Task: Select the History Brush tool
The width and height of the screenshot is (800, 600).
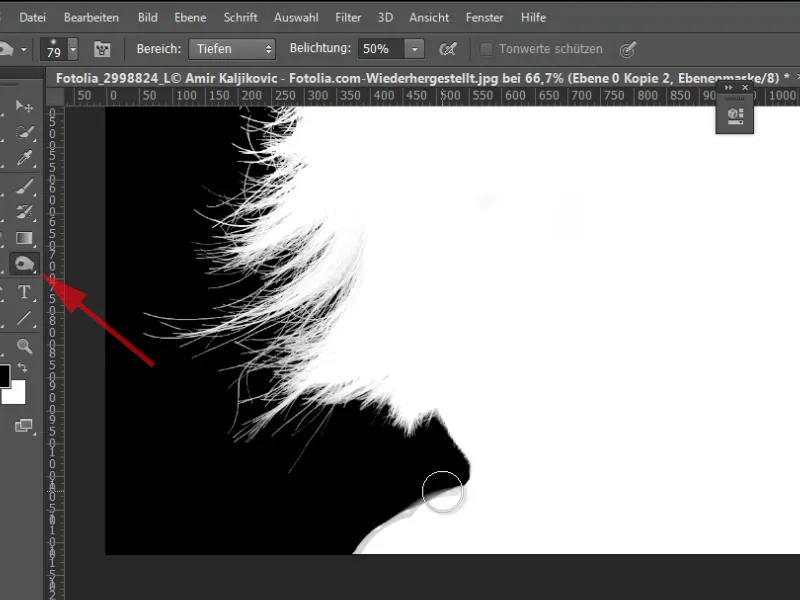Action: tap(25, 212)
